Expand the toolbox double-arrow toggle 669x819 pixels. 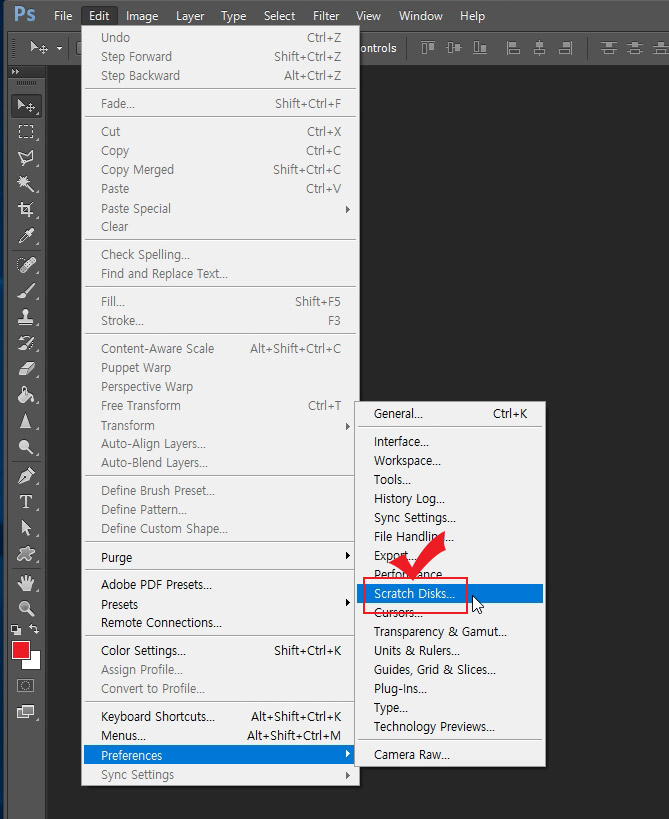pos(16,72)
